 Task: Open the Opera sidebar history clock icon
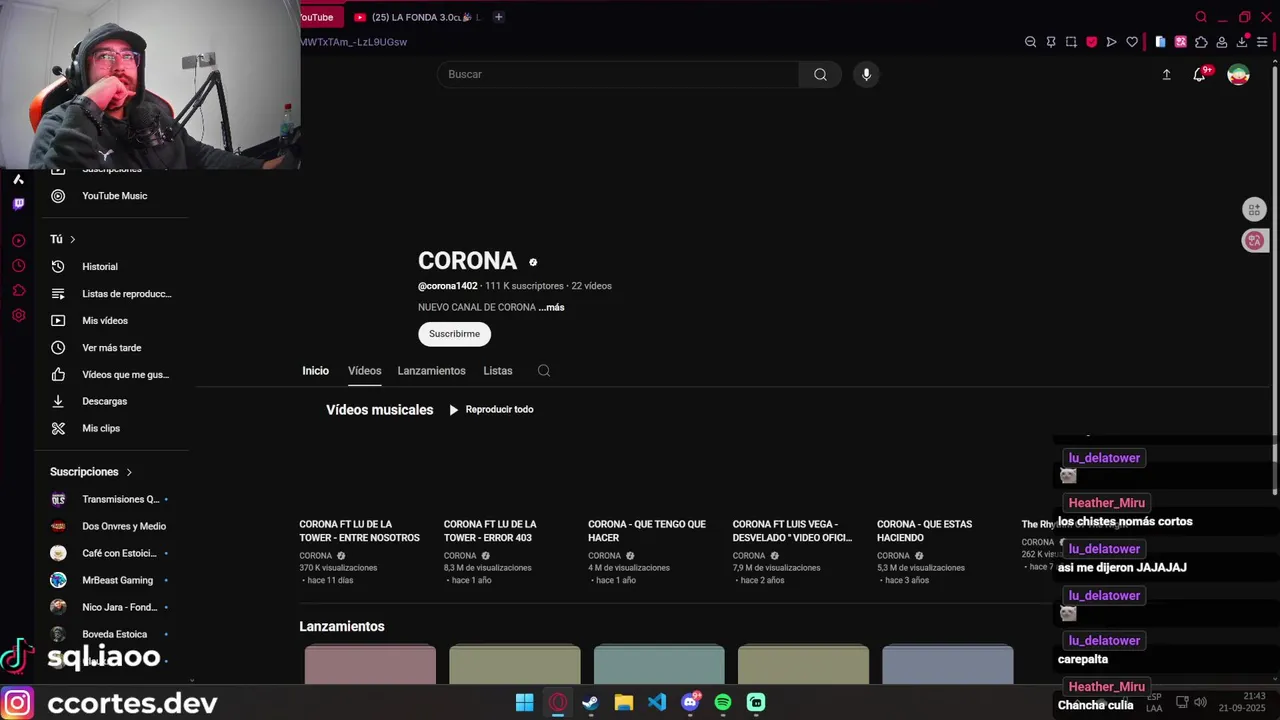(18, 266)
